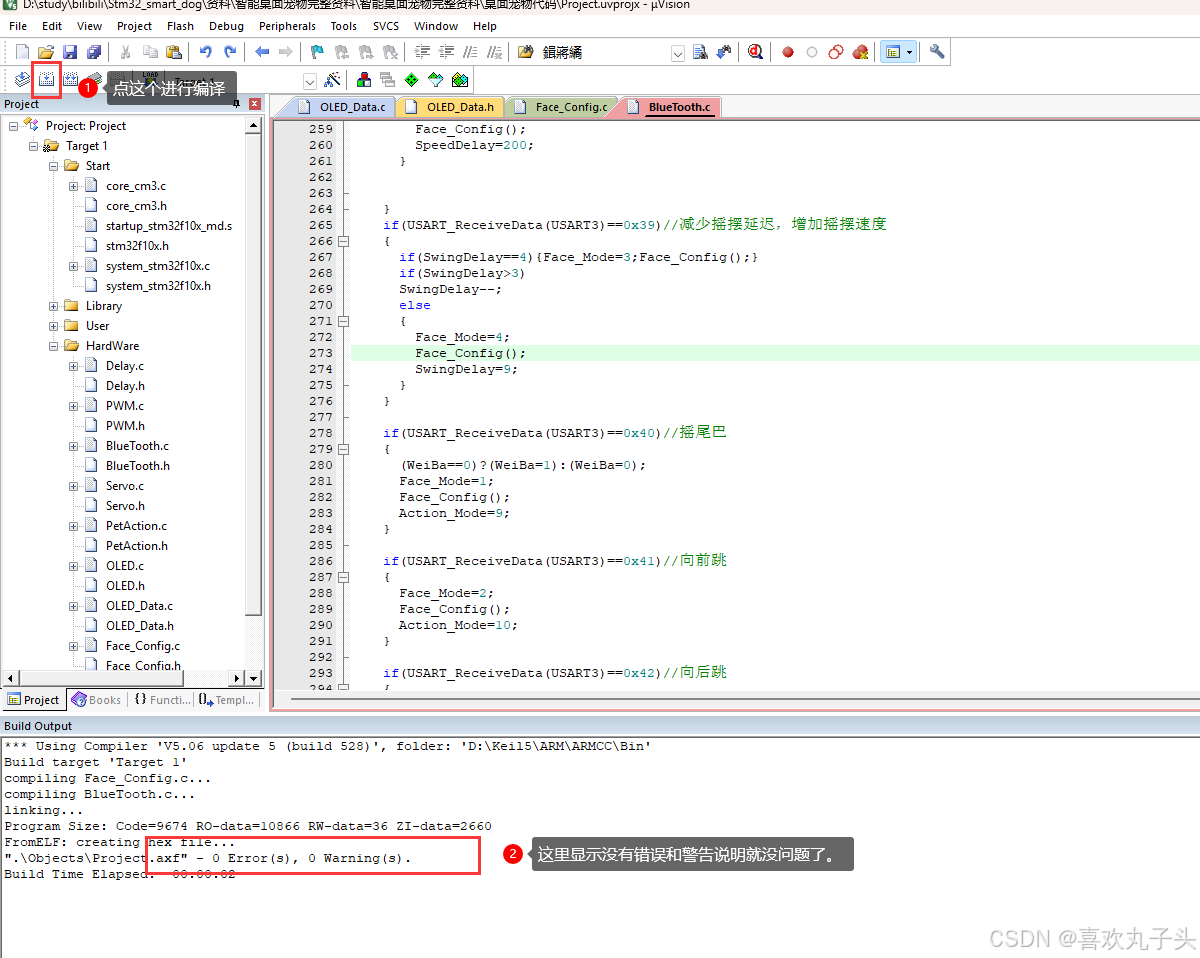Collapse the HardWare folder
The height and width of the screenshot is (958, 1200).
54,346
